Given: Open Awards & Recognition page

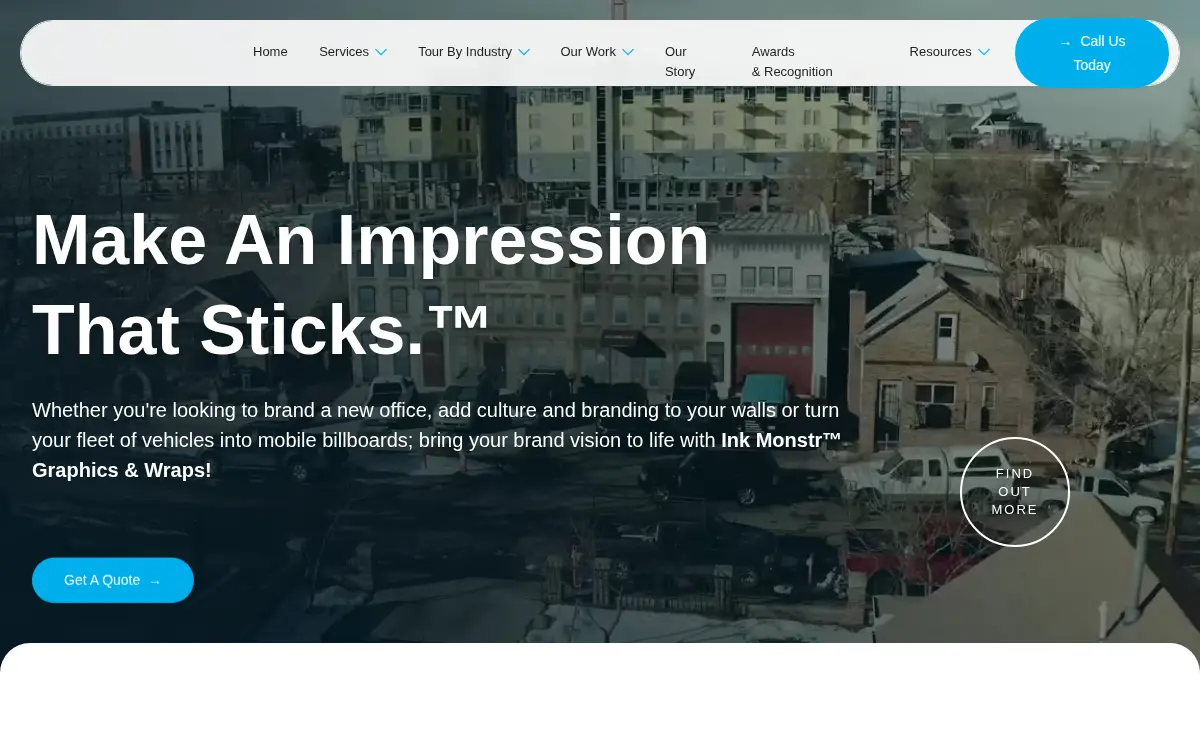Looking at the screenshot, I should click(x=792, y=62).
